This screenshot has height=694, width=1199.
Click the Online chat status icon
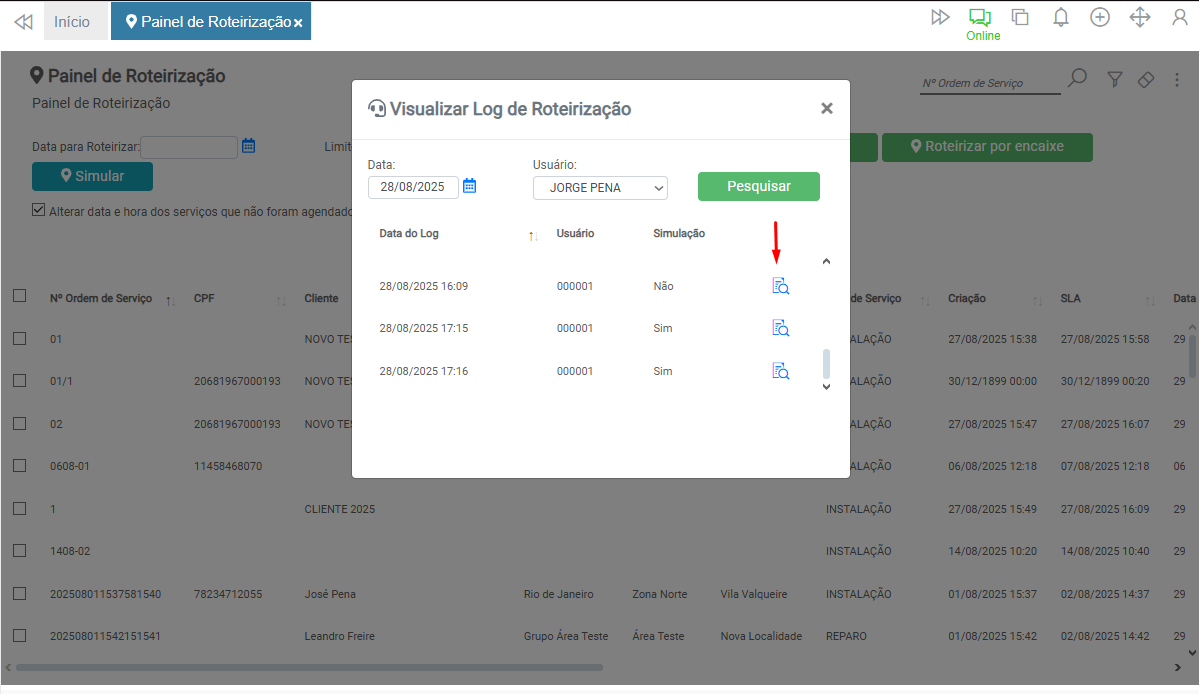pyautogui.click(x=979, y=18)
